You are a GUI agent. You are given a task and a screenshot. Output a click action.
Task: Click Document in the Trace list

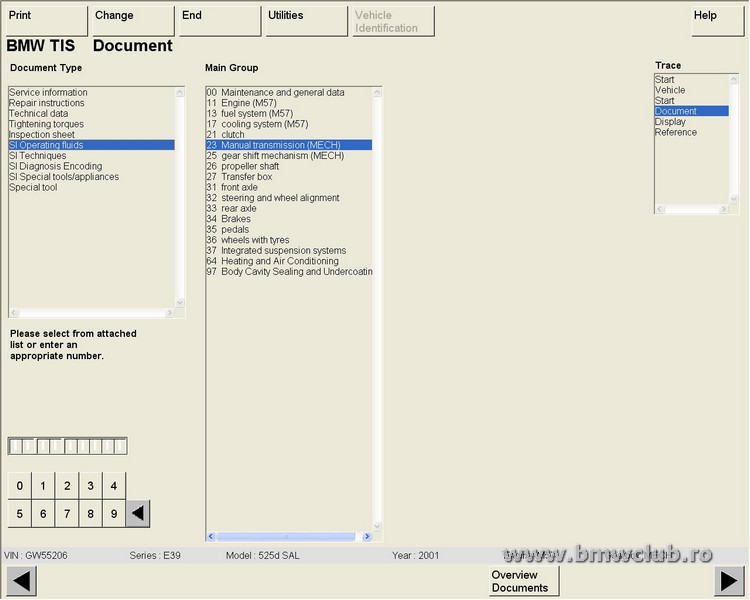coord(692,111)
